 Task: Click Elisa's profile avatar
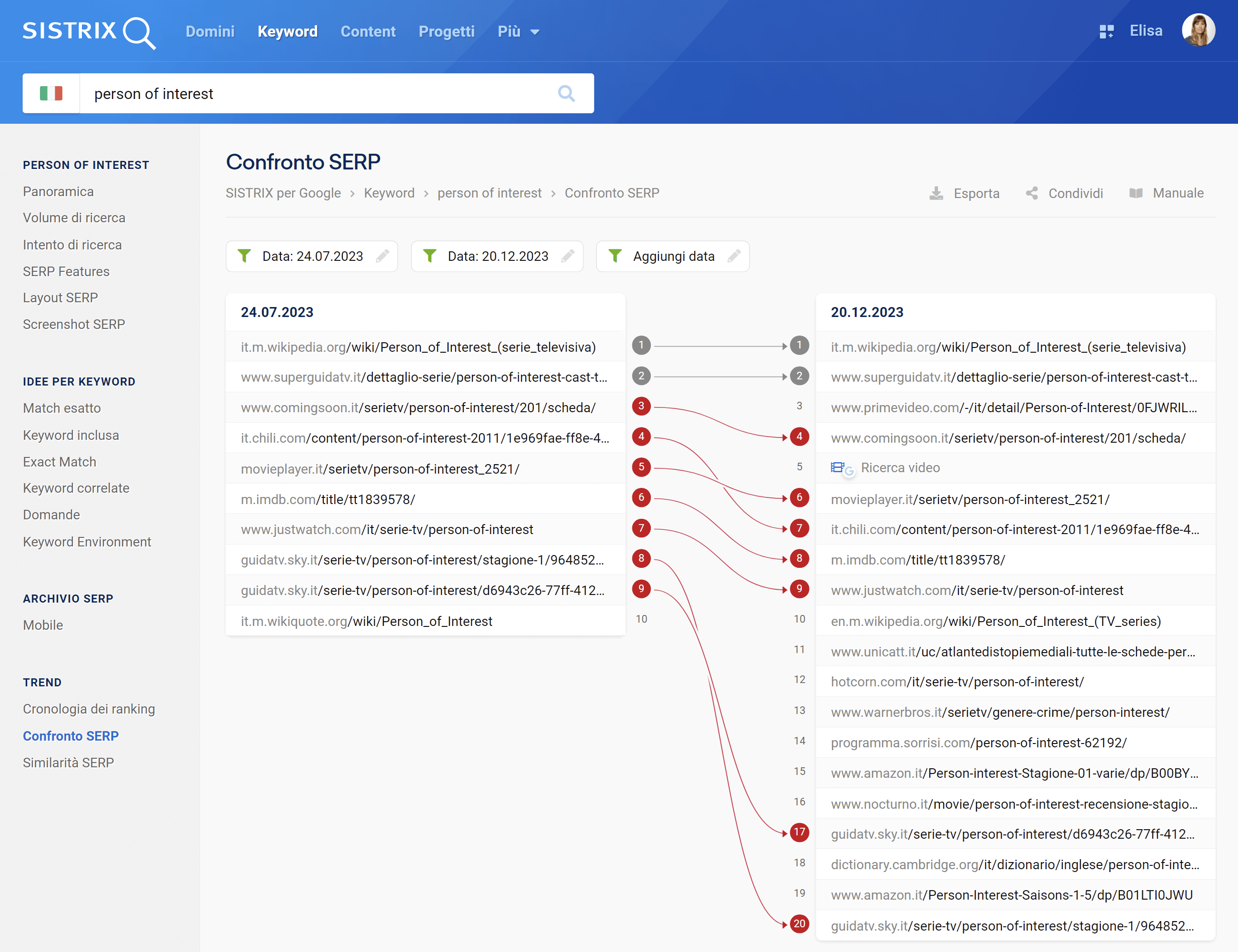pyautogui.click(x=1198, y=30)
